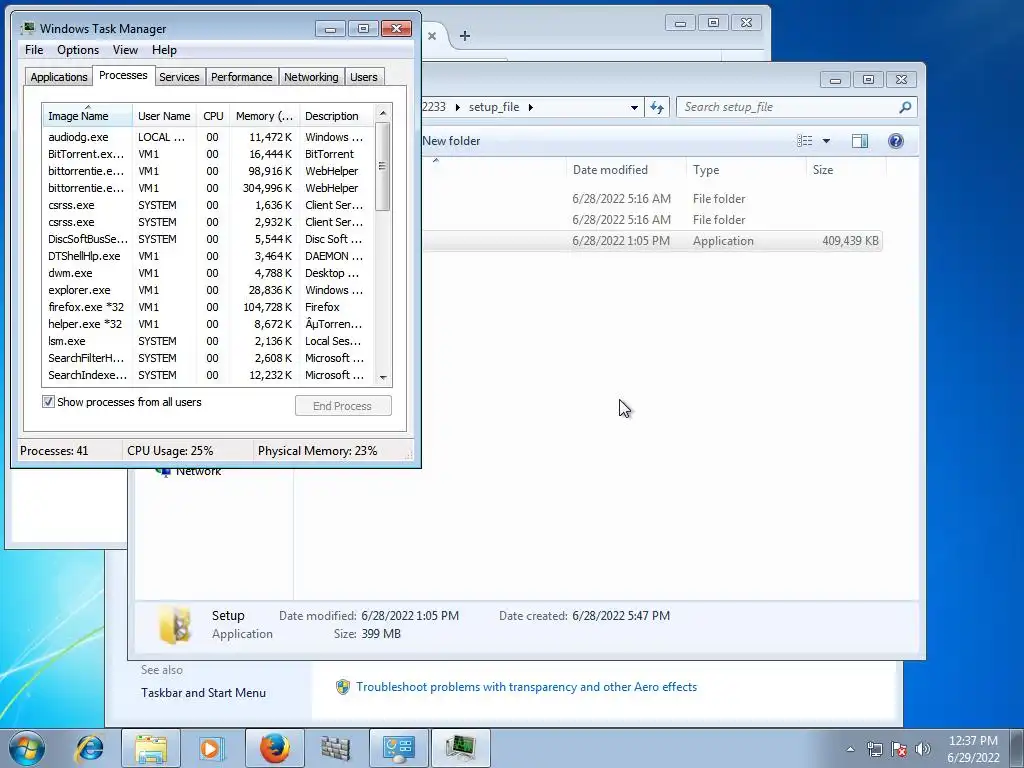This screenshot has height=768, width=1024.
Task: Sort processes by CPU column
Action: tap(213, 116)
